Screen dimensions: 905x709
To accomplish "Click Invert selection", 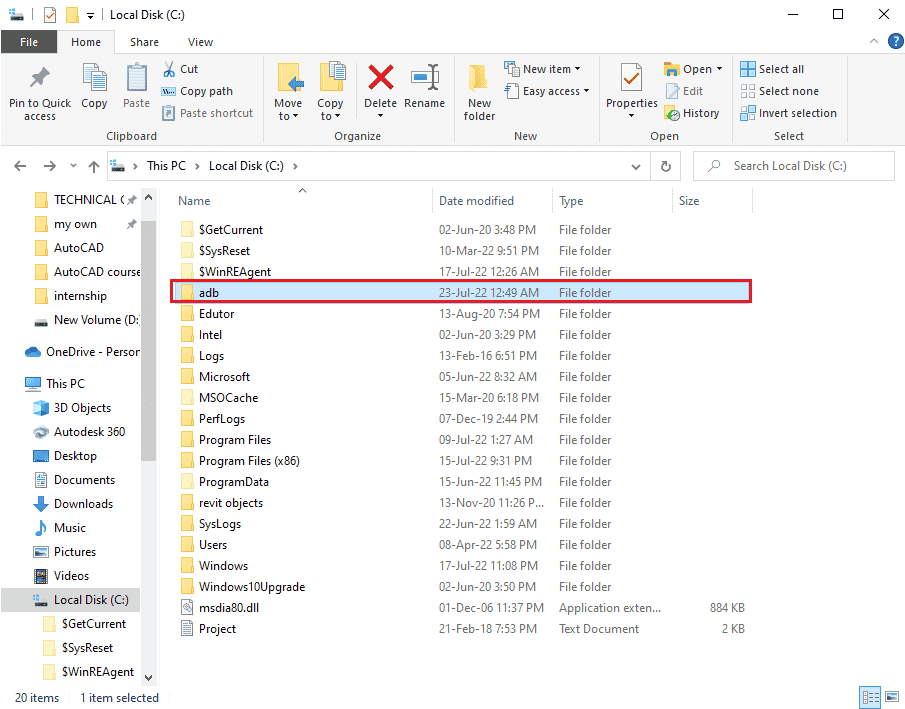I will pyautogui.click(x=788, y=113).
